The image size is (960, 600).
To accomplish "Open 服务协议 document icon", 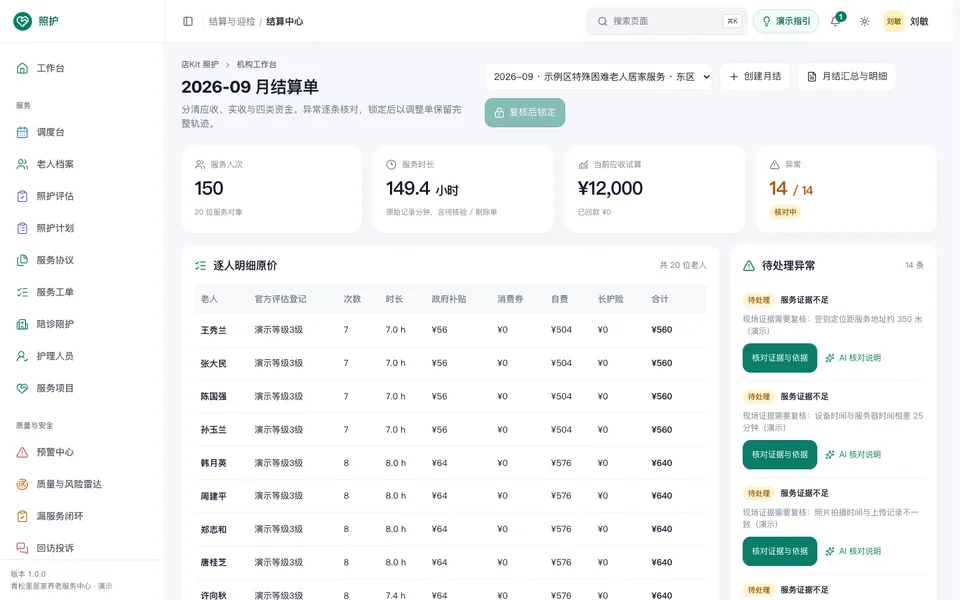I will tap(22, 260).
